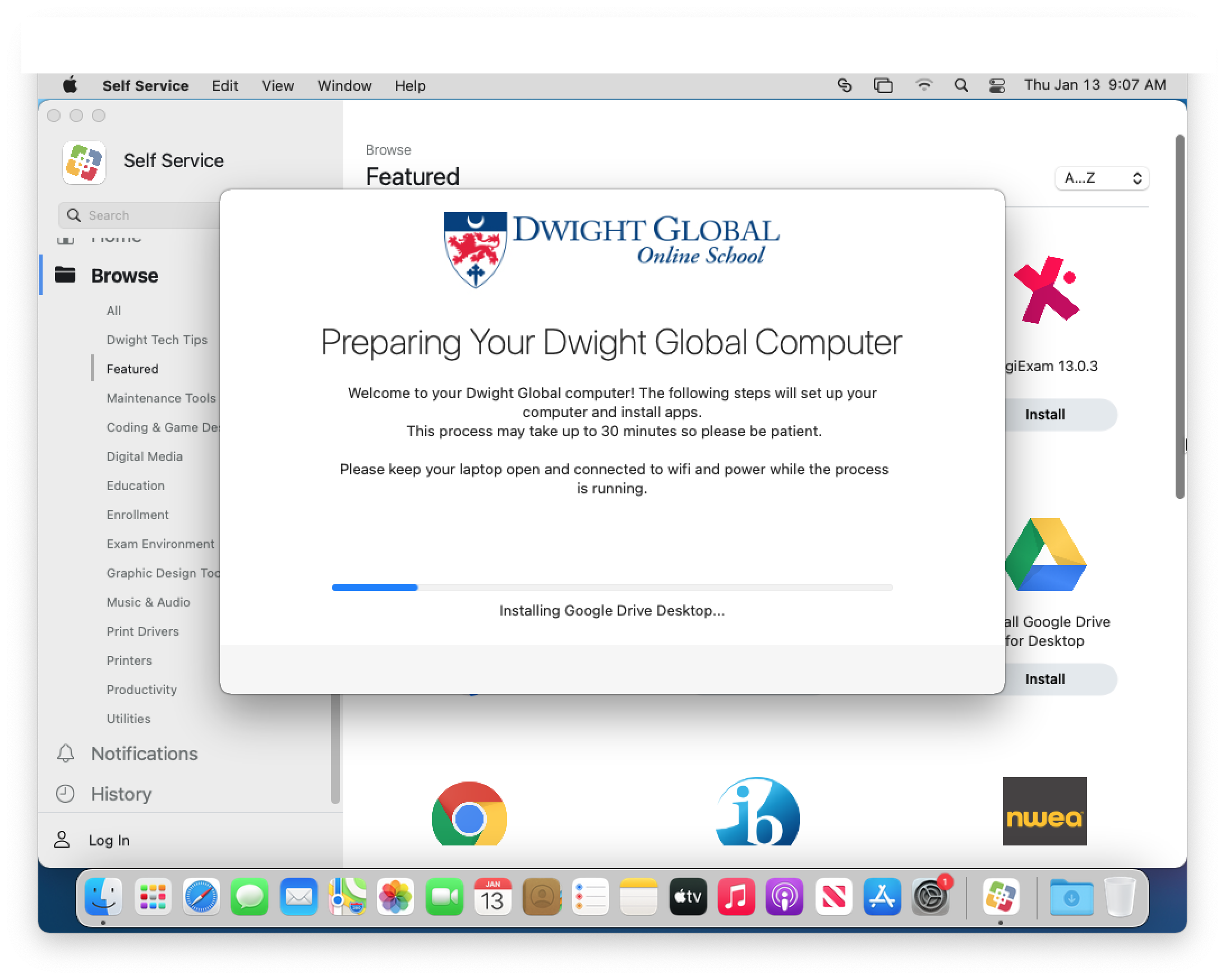The height and width of the screenshot is (980, 1225).
Task: Install Google Drive for Desktop
Action: click(1046, 679)
